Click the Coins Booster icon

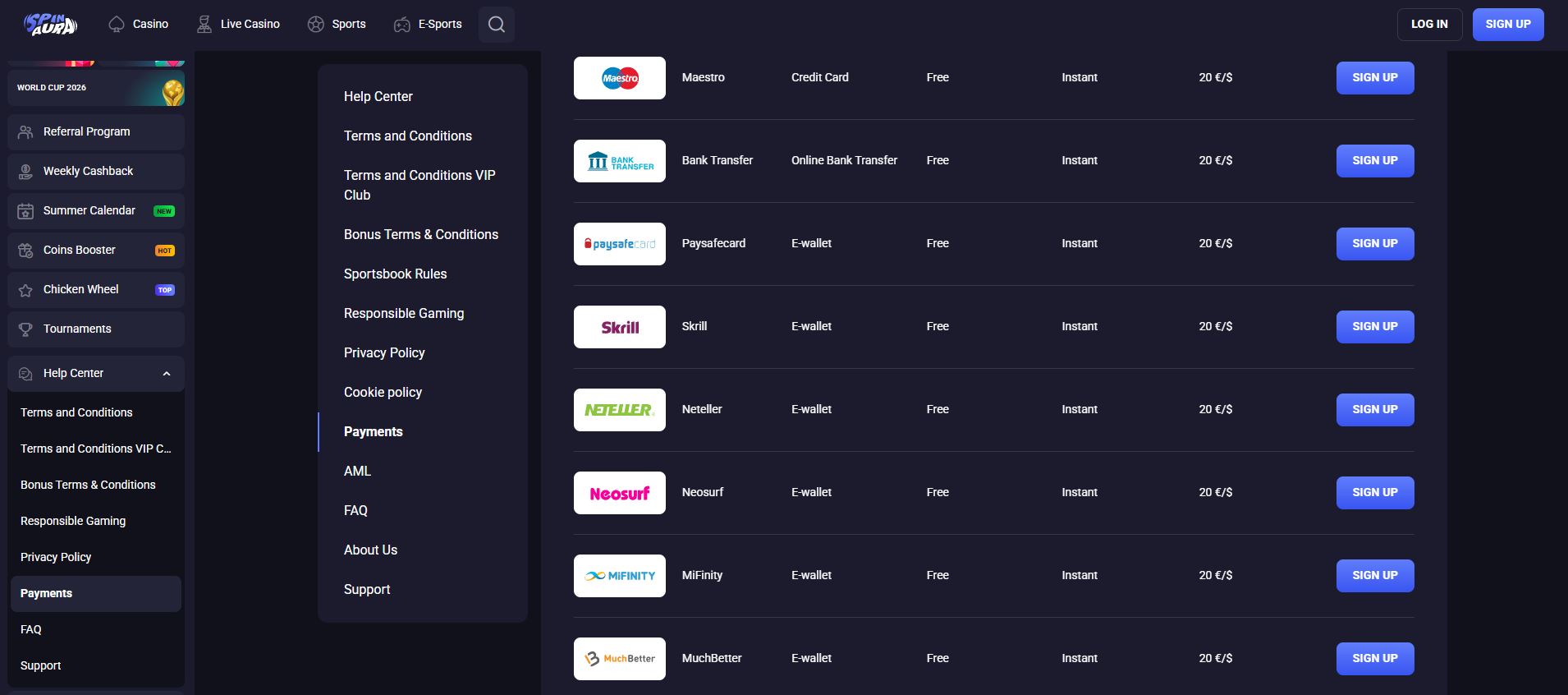point(25,251)
